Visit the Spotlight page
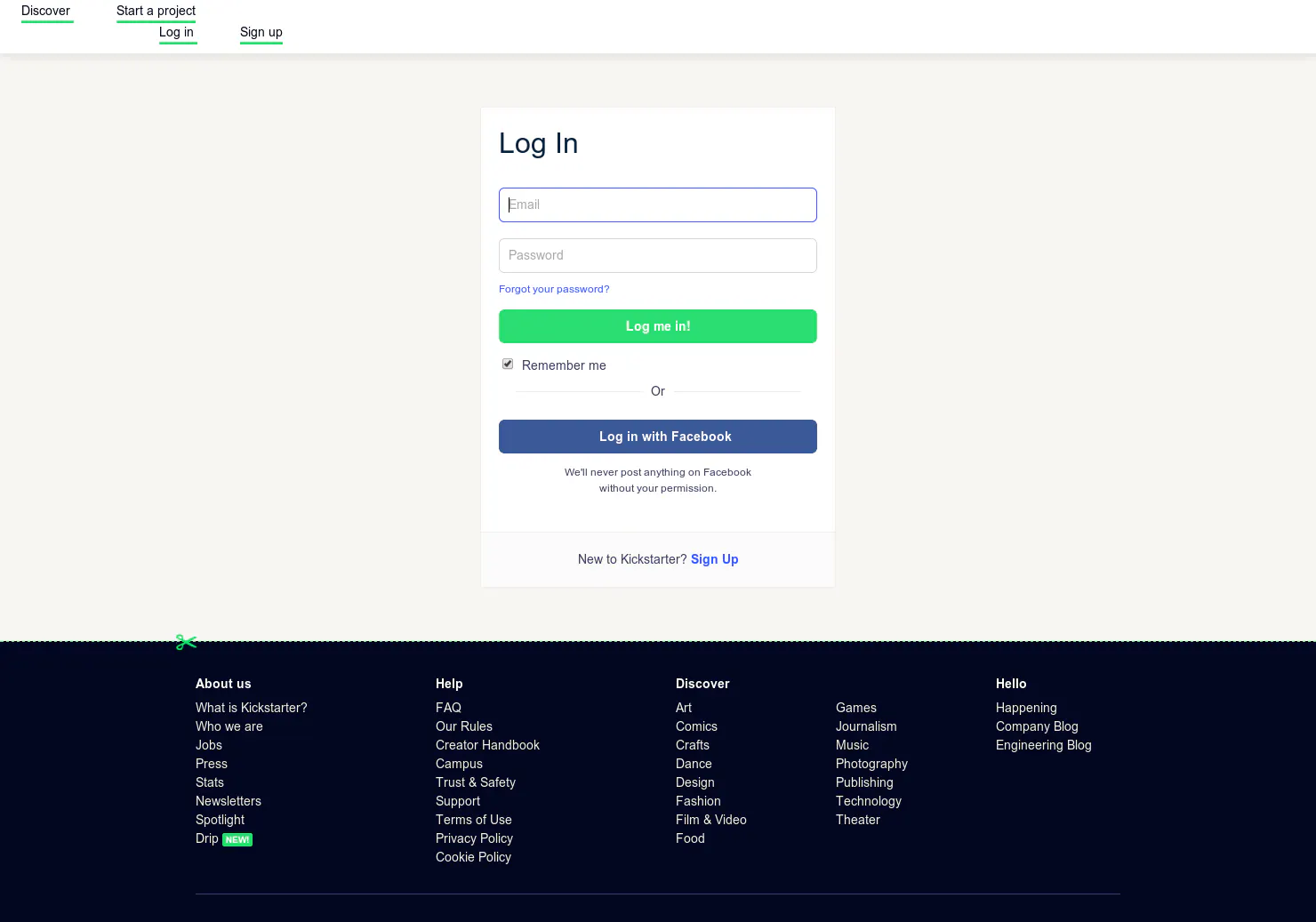 click(x=220, y=820)
